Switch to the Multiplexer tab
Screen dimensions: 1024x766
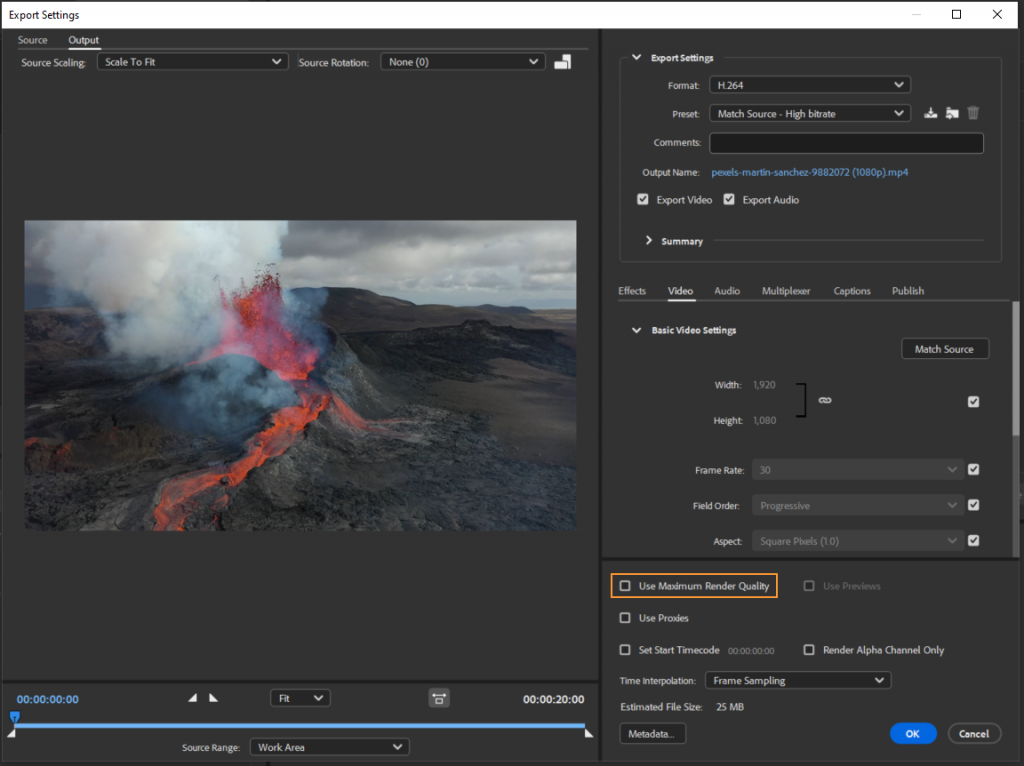(786, 290)
